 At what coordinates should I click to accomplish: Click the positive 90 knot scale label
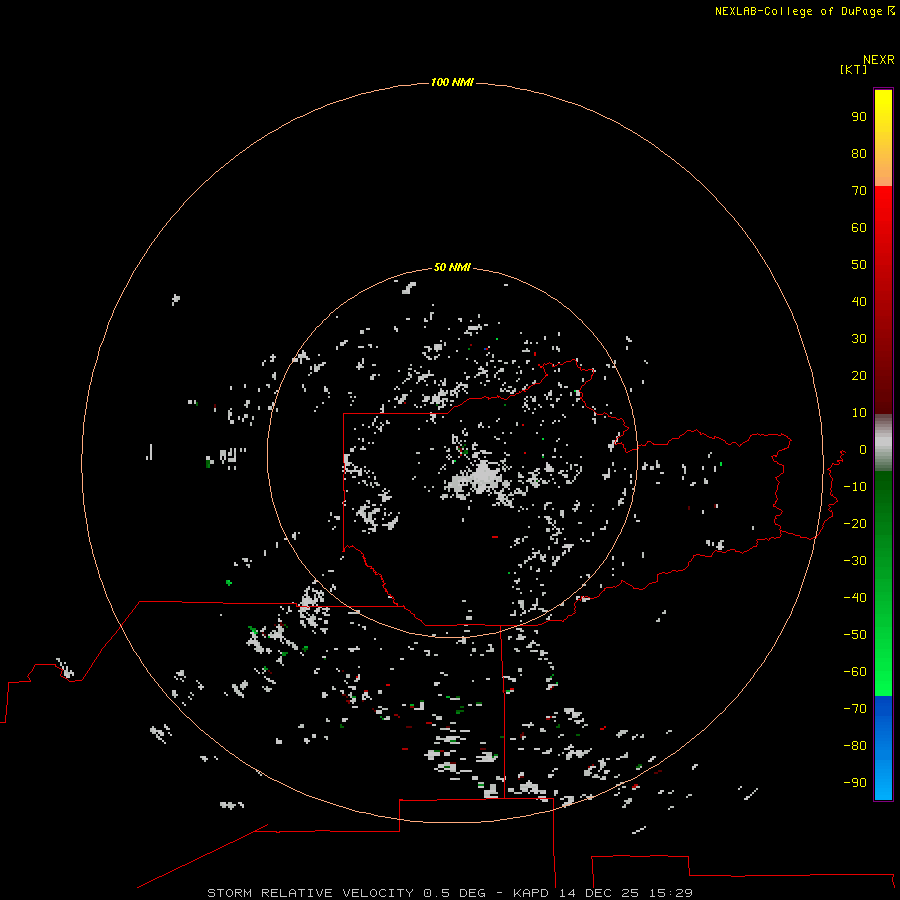pos(859,117)
